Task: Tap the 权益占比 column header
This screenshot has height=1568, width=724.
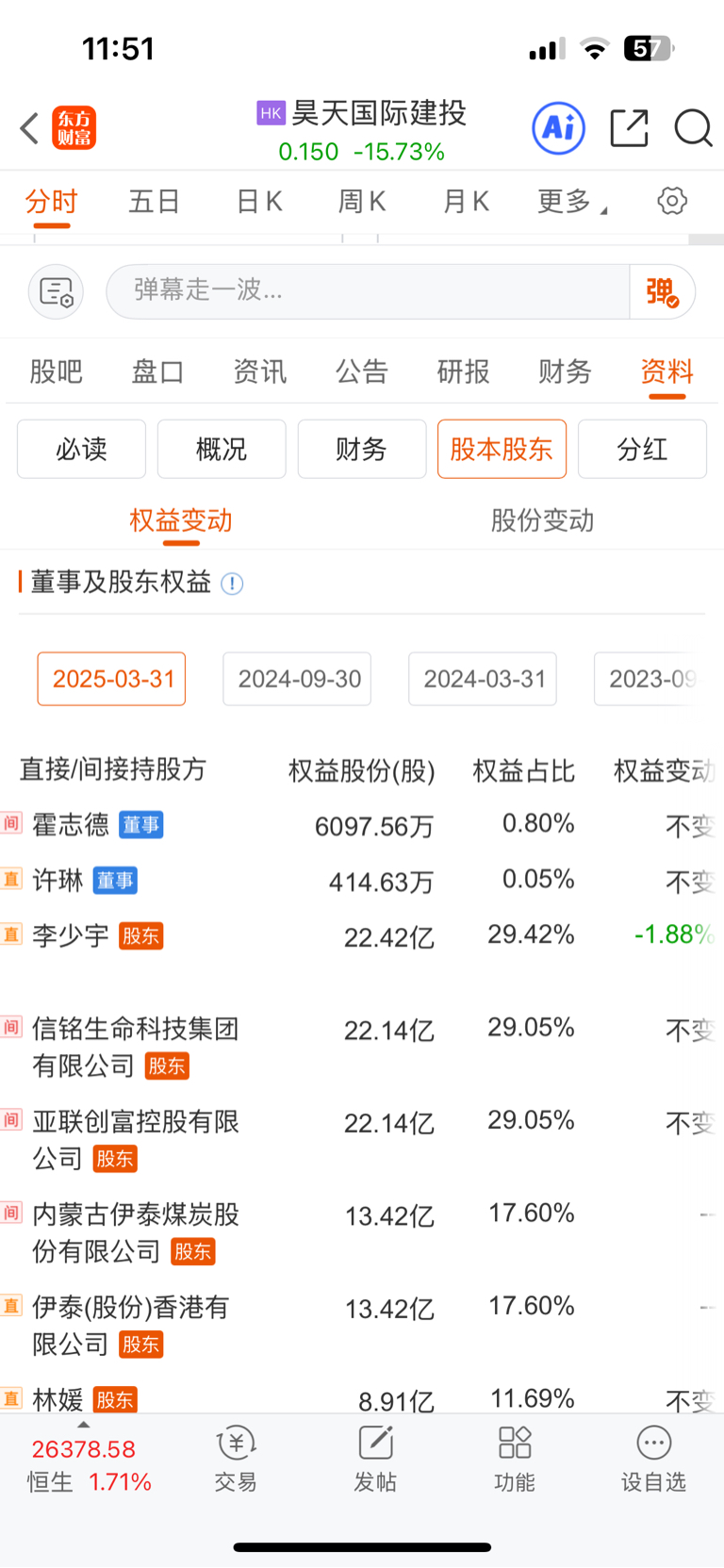Action: click(x=523, y=771)
